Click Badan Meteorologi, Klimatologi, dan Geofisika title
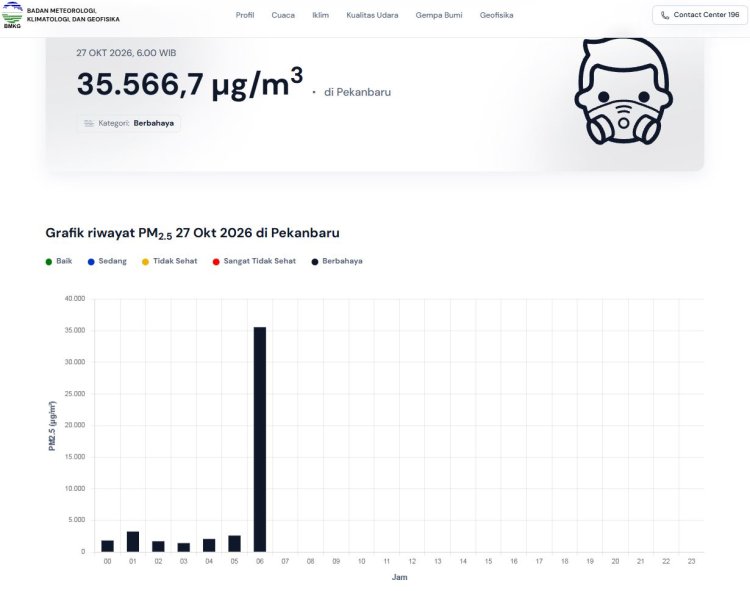The width and height of the screenshot is (750, 591). [x=73, y=15]
